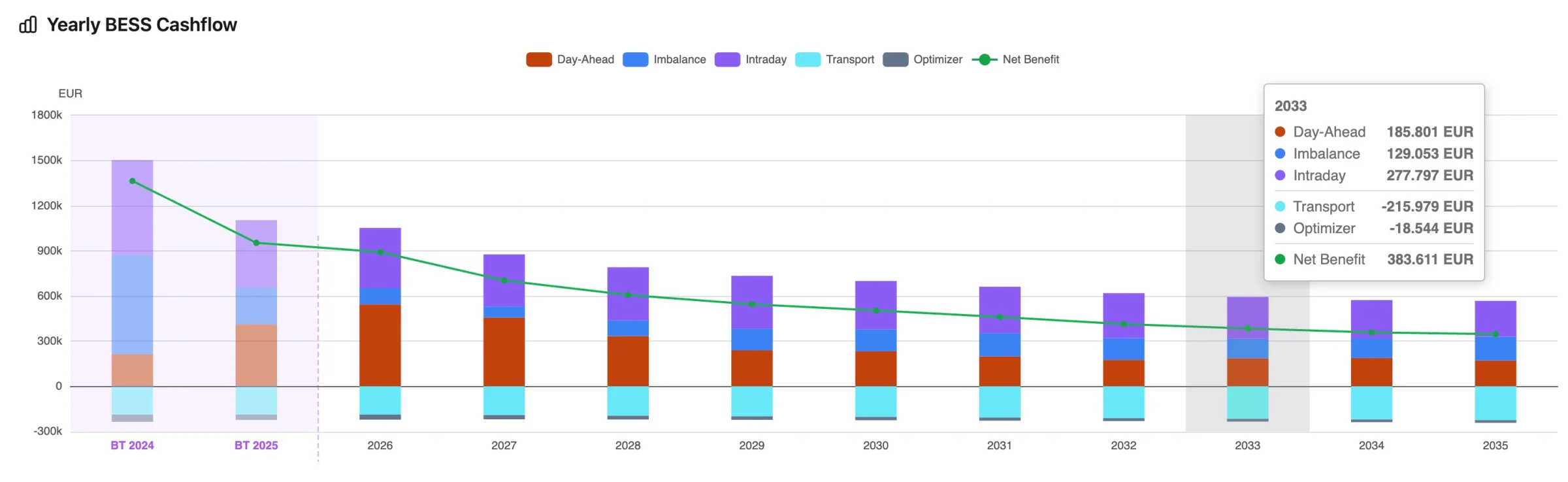The image size is (1568, 482).
Task: Click the Optimizer gray legend swatch
Action: [x=896, y=59]
